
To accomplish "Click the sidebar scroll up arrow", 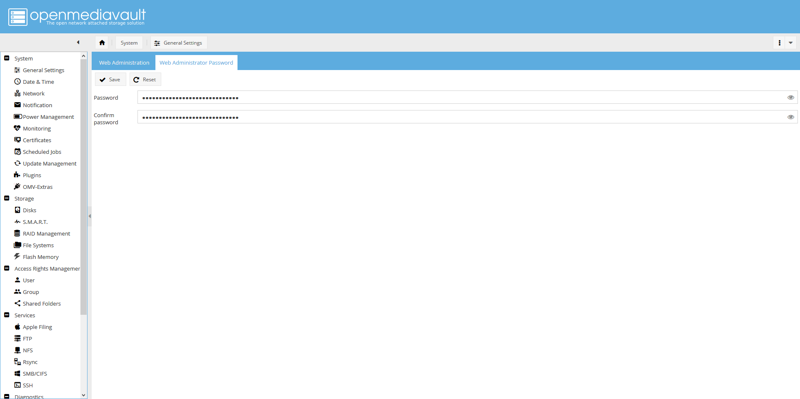I will coord(84,55).
